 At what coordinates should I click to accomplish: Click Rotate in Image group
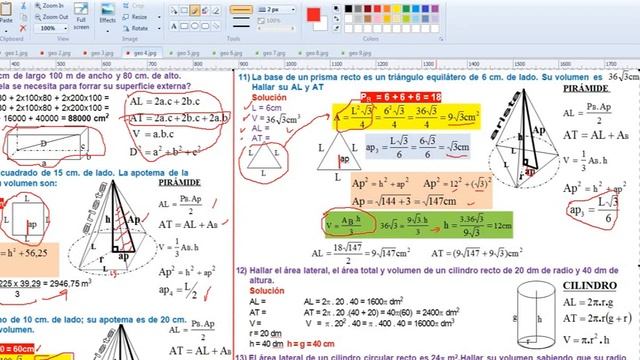(x=135, y=28)
